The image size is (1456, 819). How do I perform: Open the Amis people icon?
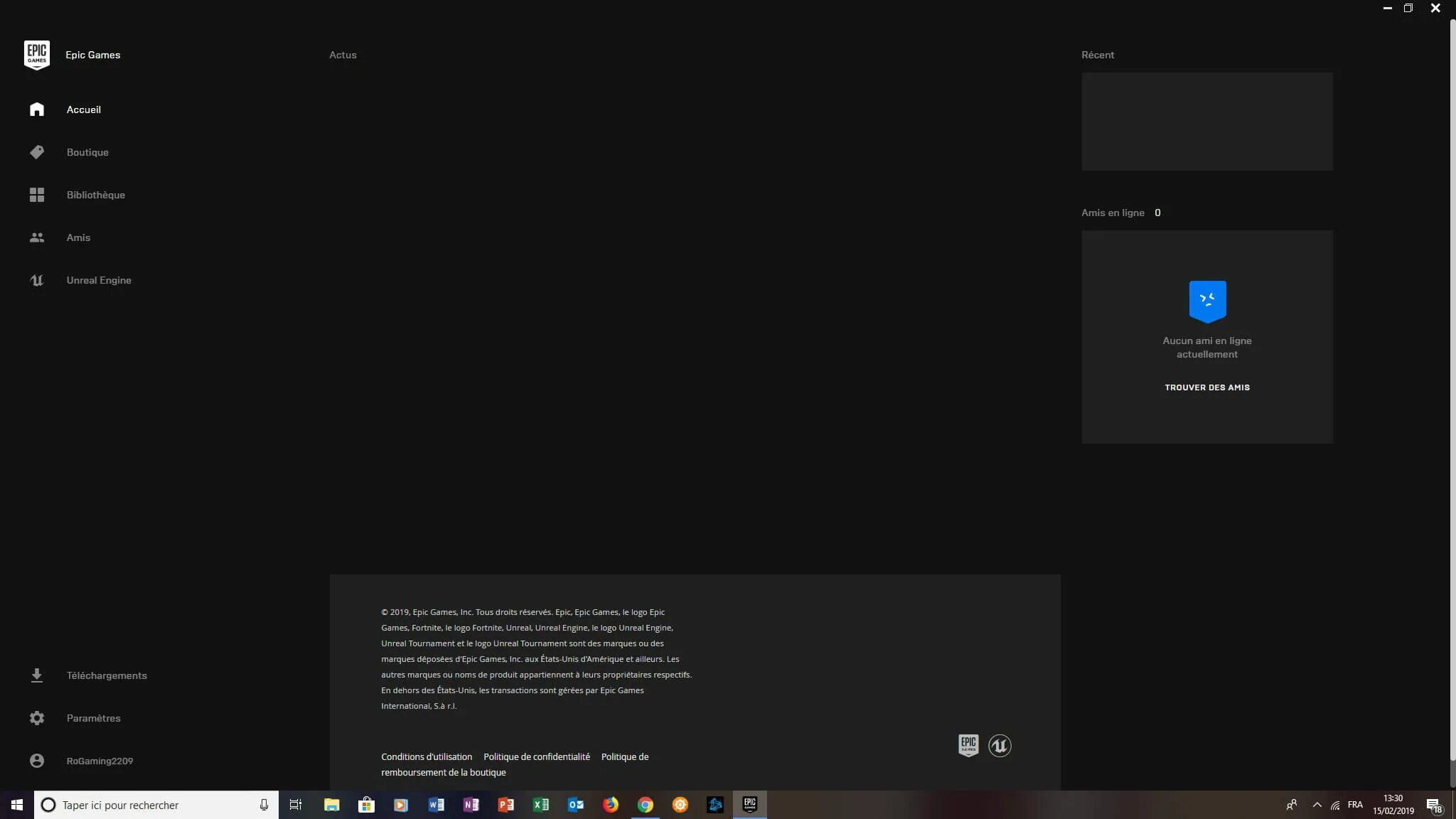37,237
